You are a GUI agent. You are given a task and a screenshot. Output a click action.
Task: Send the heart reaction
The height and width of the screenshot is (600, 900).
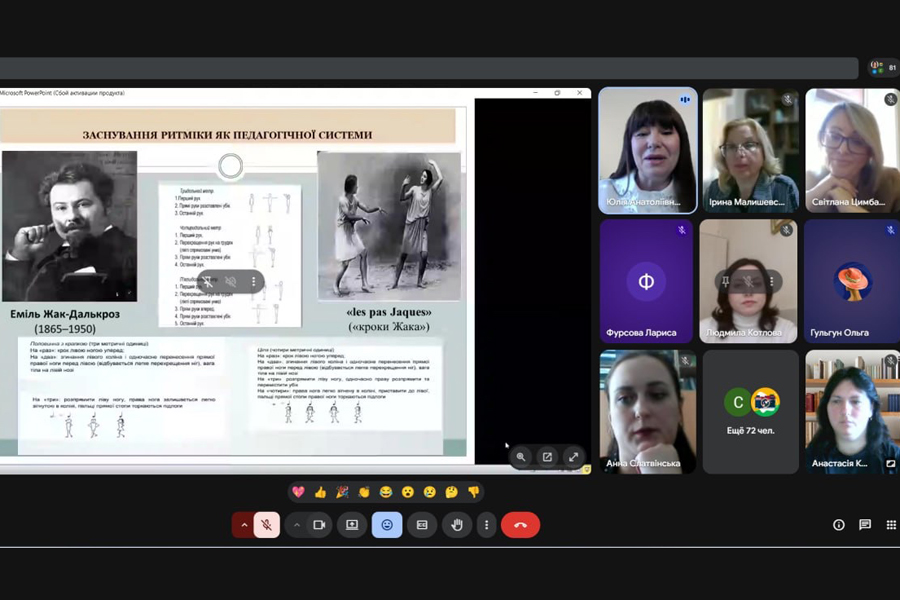click(298, 492)
